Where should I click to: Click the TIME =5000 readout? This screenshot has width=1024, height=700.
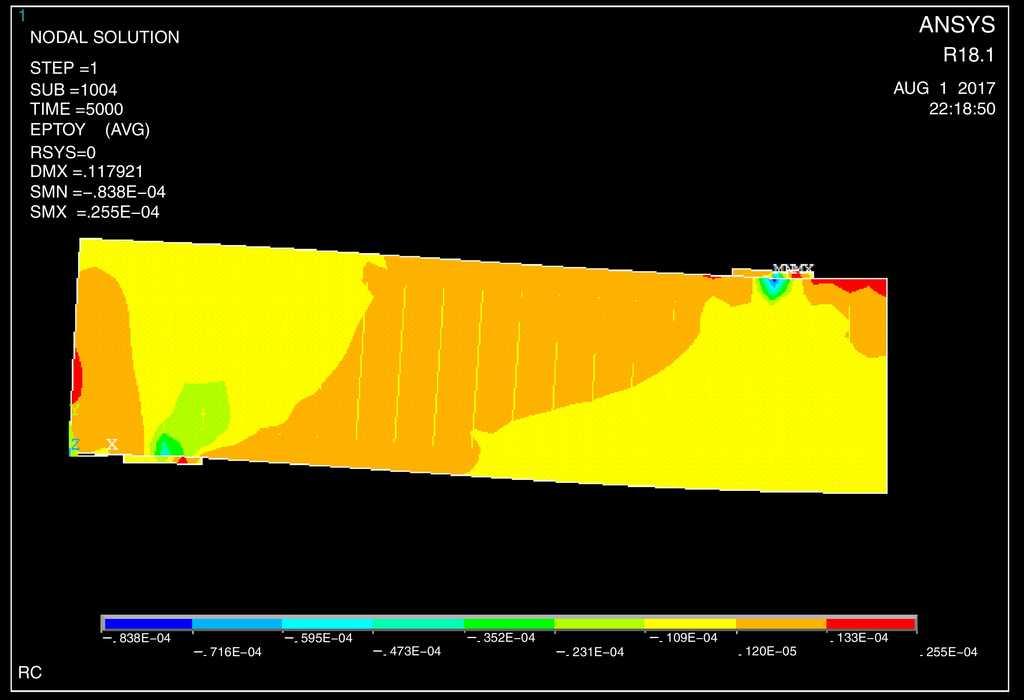[77, 109]
